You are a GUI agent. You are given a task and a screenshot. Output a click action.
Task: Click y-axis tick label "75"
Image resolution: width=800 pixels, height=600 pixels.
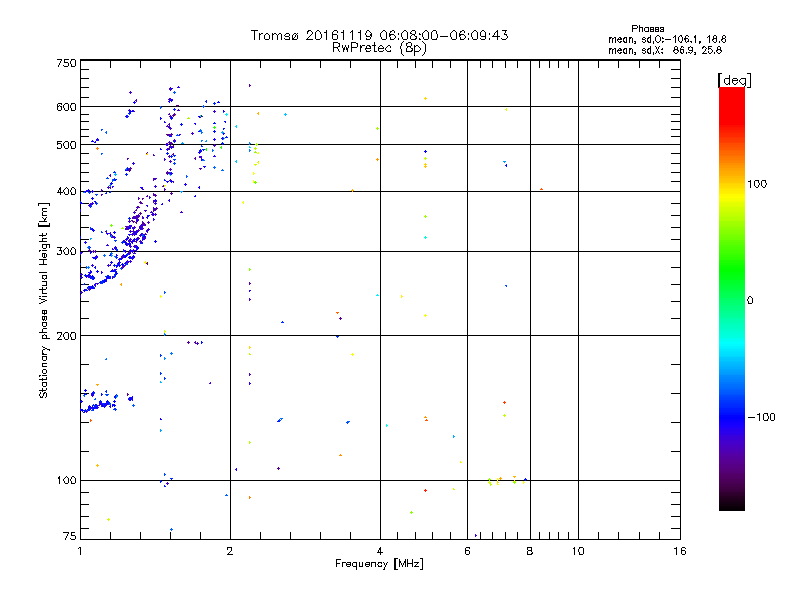[x=70, y=536]
